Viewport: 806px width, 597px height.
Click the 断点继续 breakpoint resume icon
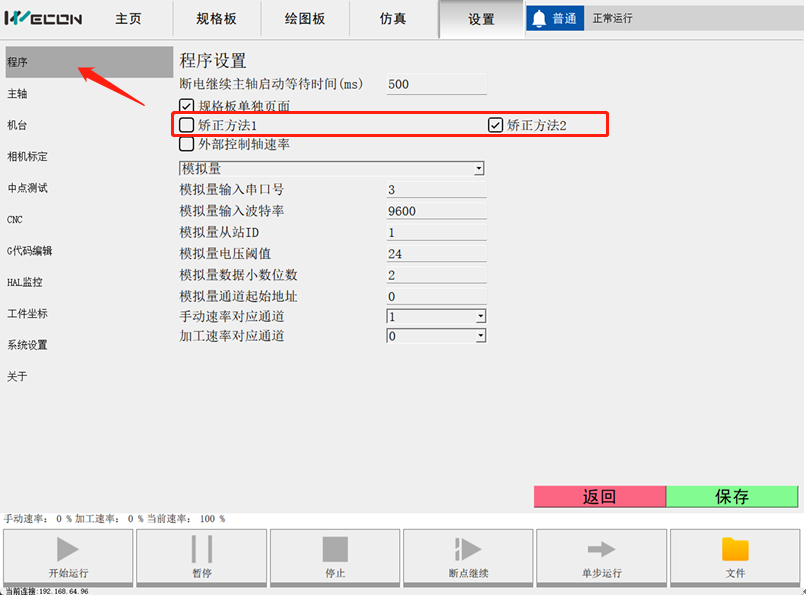click(468, 549)
